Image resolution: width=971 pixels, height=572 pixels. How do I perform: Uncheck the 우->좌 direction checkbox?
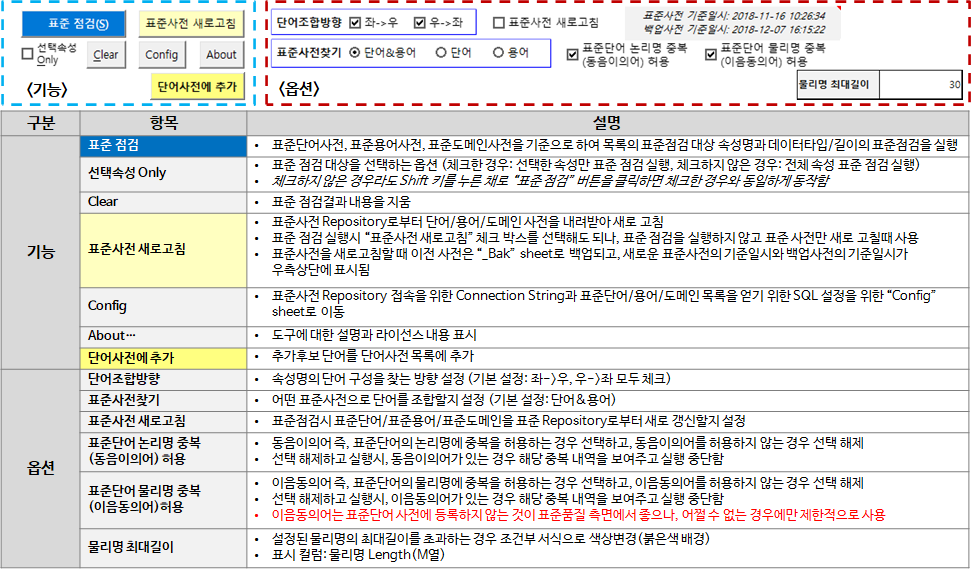420,23
